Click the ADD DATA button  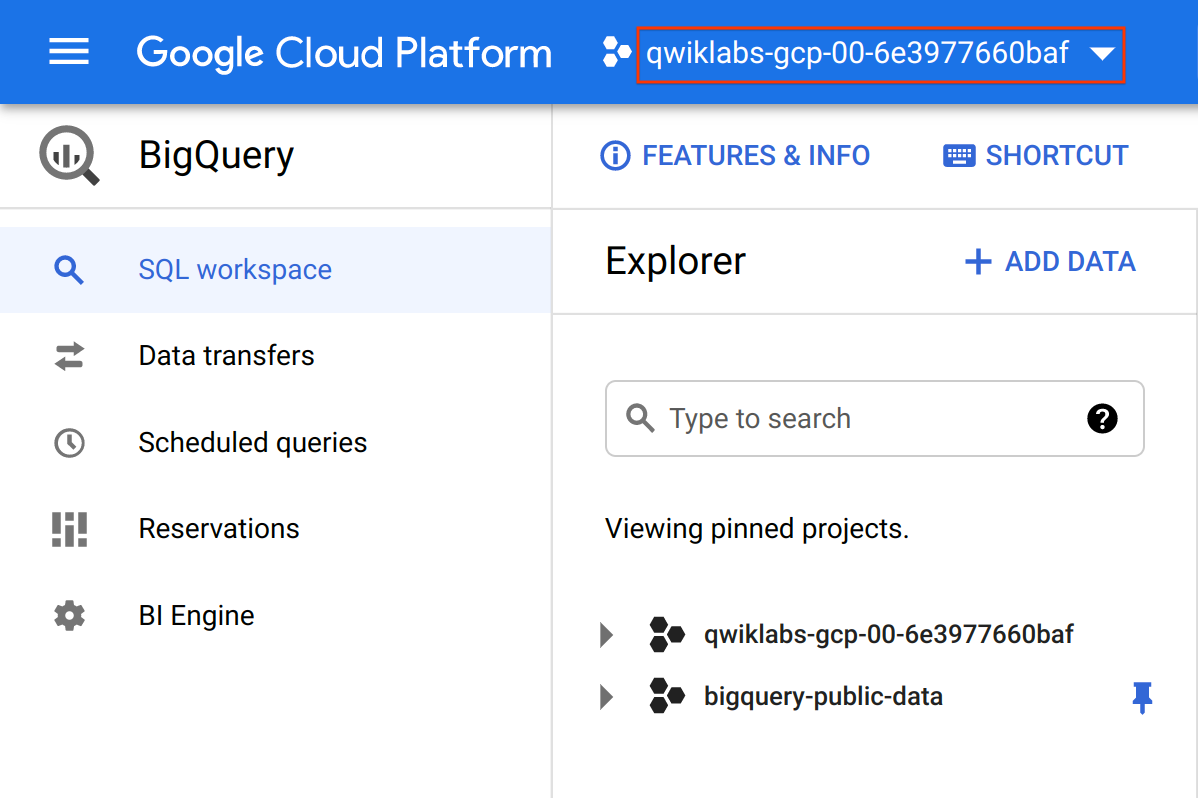tap(1050, 262)
